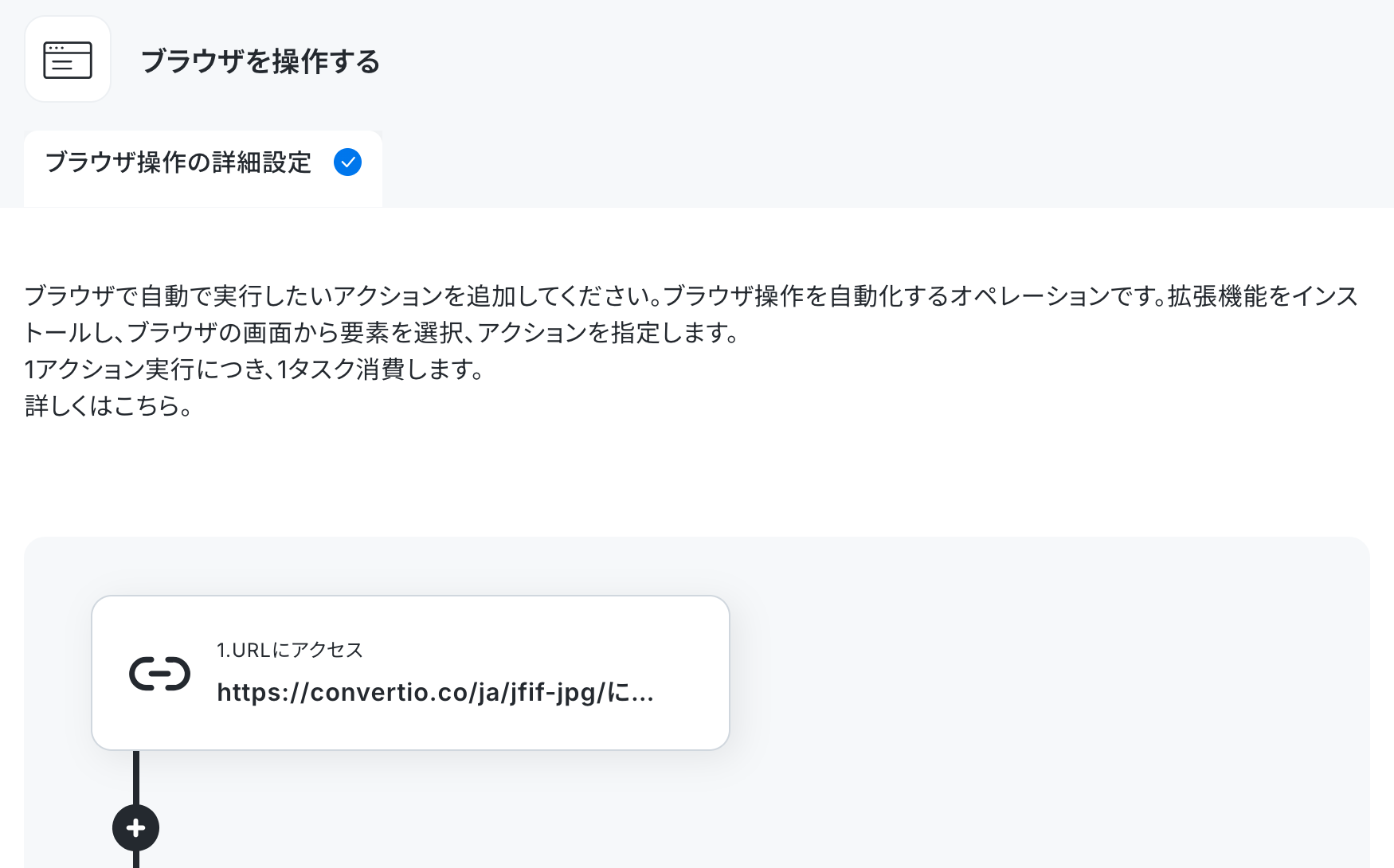Click the first description line about アクション
Viewport: 1394px width, 868px height.
point(691,296)
